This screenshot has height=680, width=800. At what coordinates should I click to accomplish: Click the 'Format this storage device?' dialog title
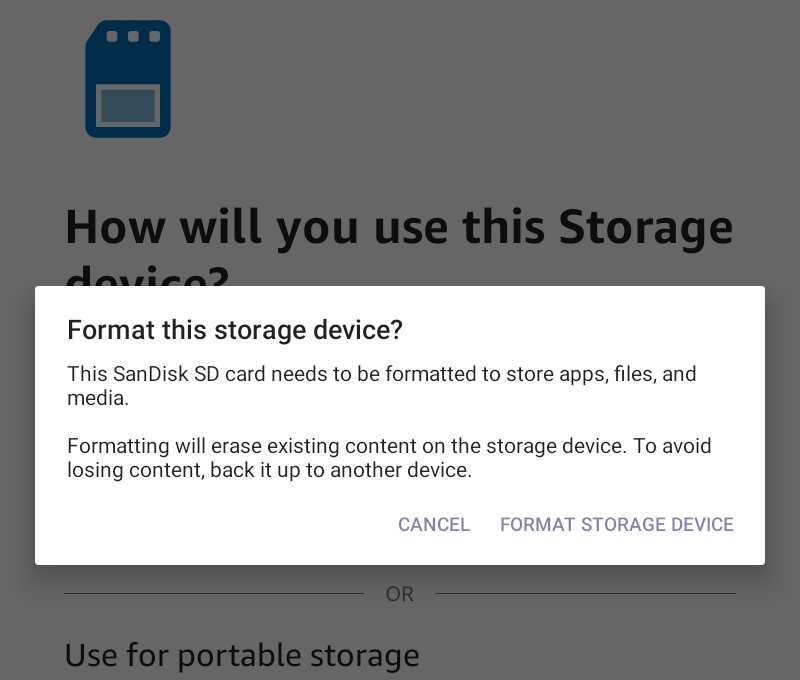tap(234, 330)
